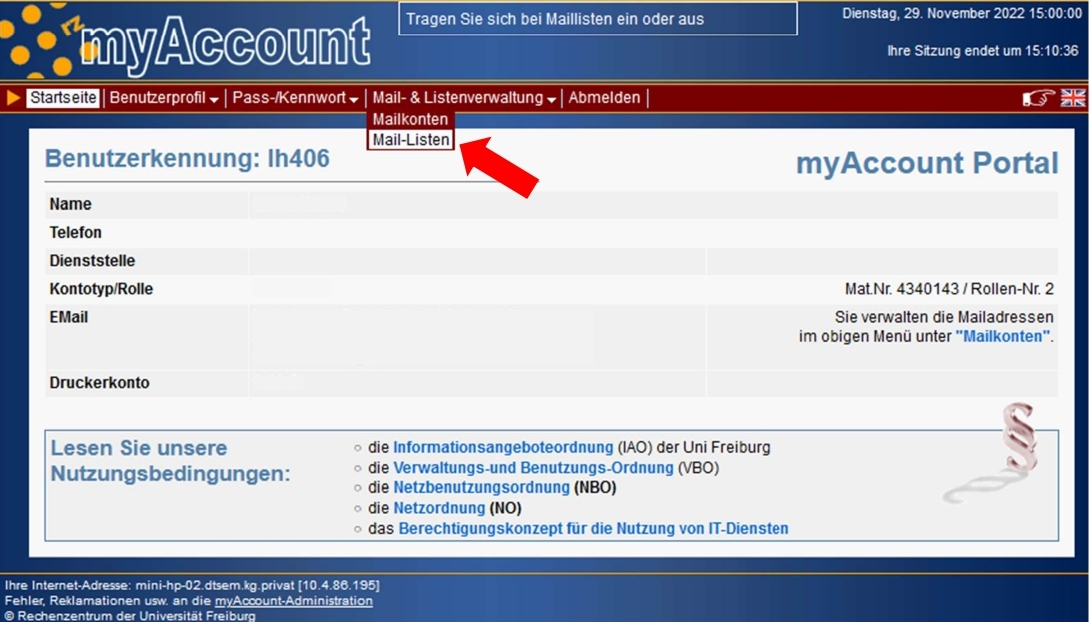Click the quoted "Mailkonten" link in EMail row
Viewport: 1090px width, 622px height.
click(1003, 336)
